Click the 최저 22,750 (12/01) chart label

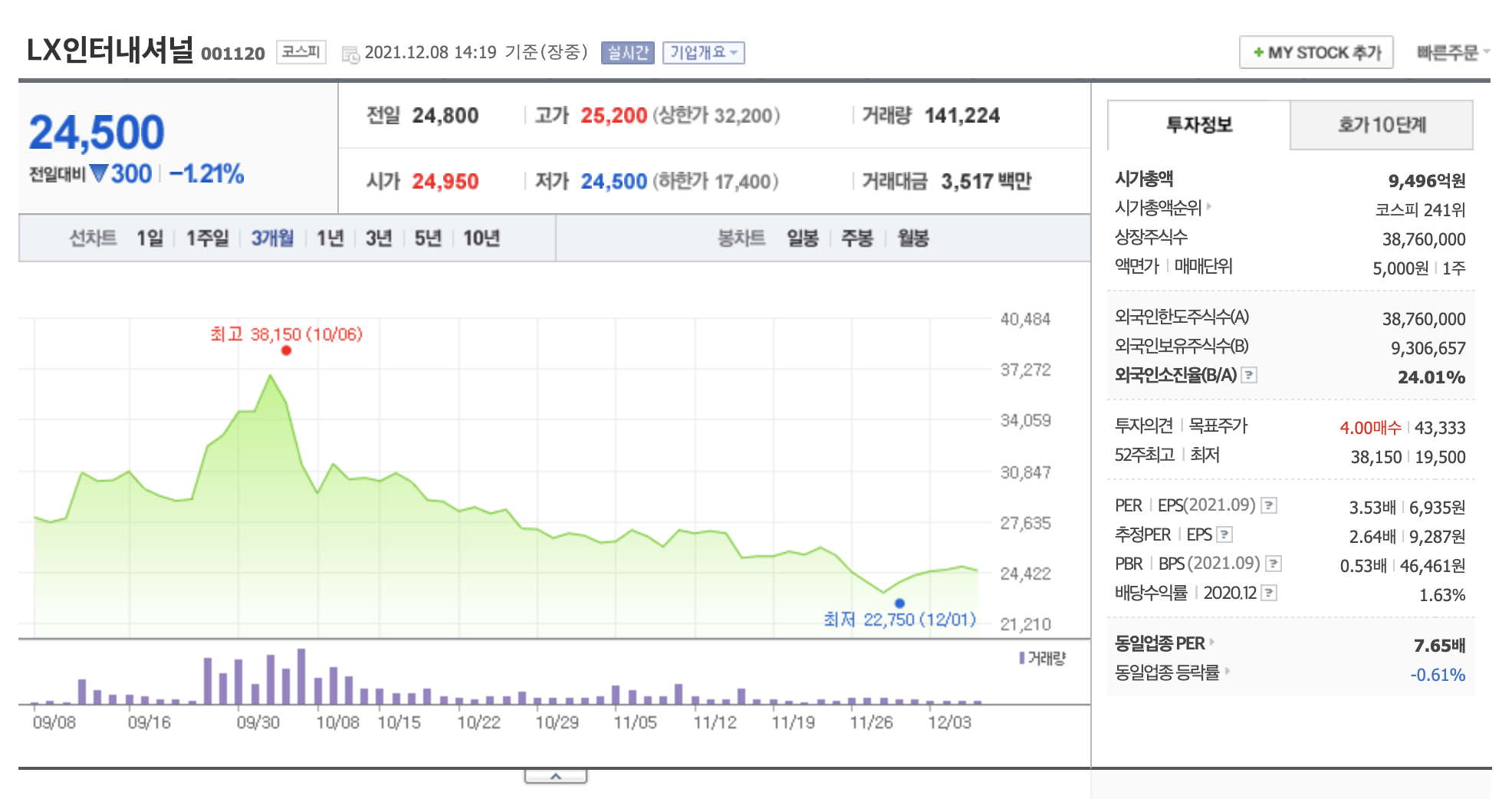[899, 619]
